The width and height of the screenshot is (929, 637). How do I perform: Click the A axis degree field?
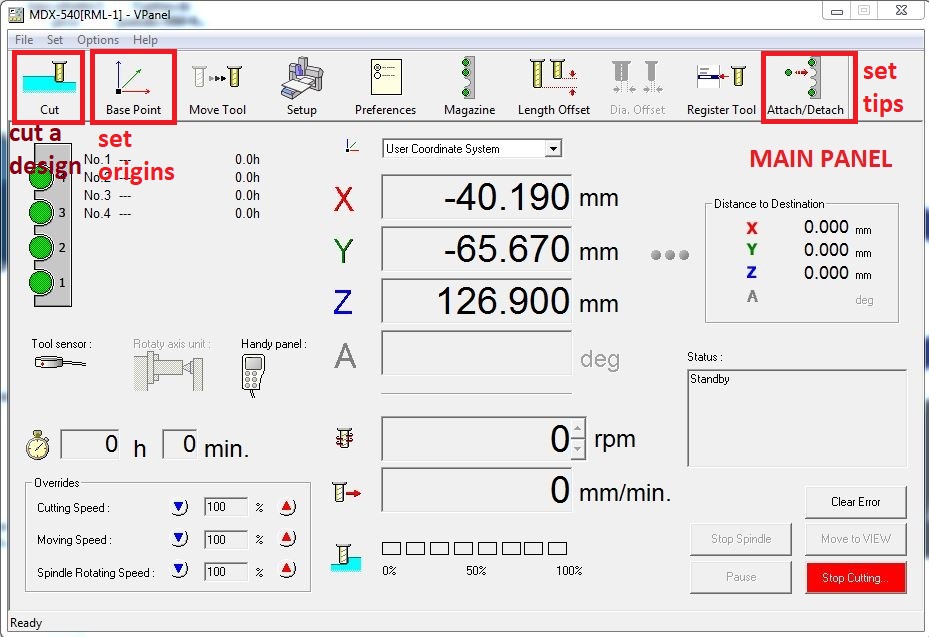(x=476, y=353)
